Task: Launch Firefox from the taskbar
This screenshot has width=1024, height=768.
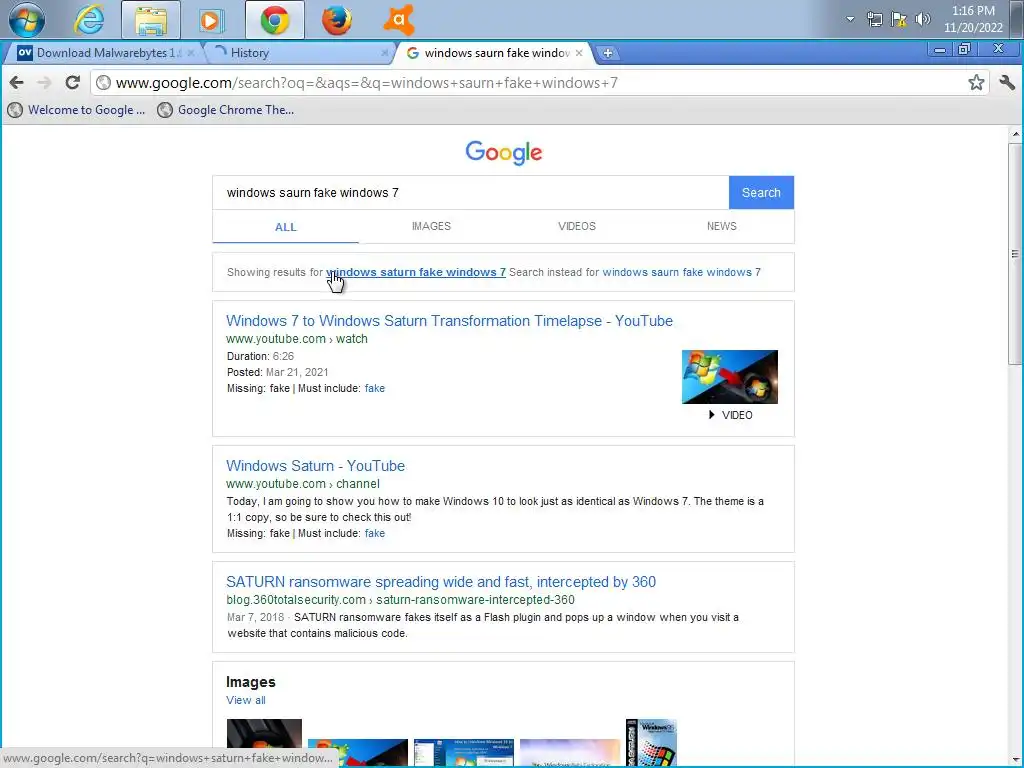Action: click(x=336, y=20)
